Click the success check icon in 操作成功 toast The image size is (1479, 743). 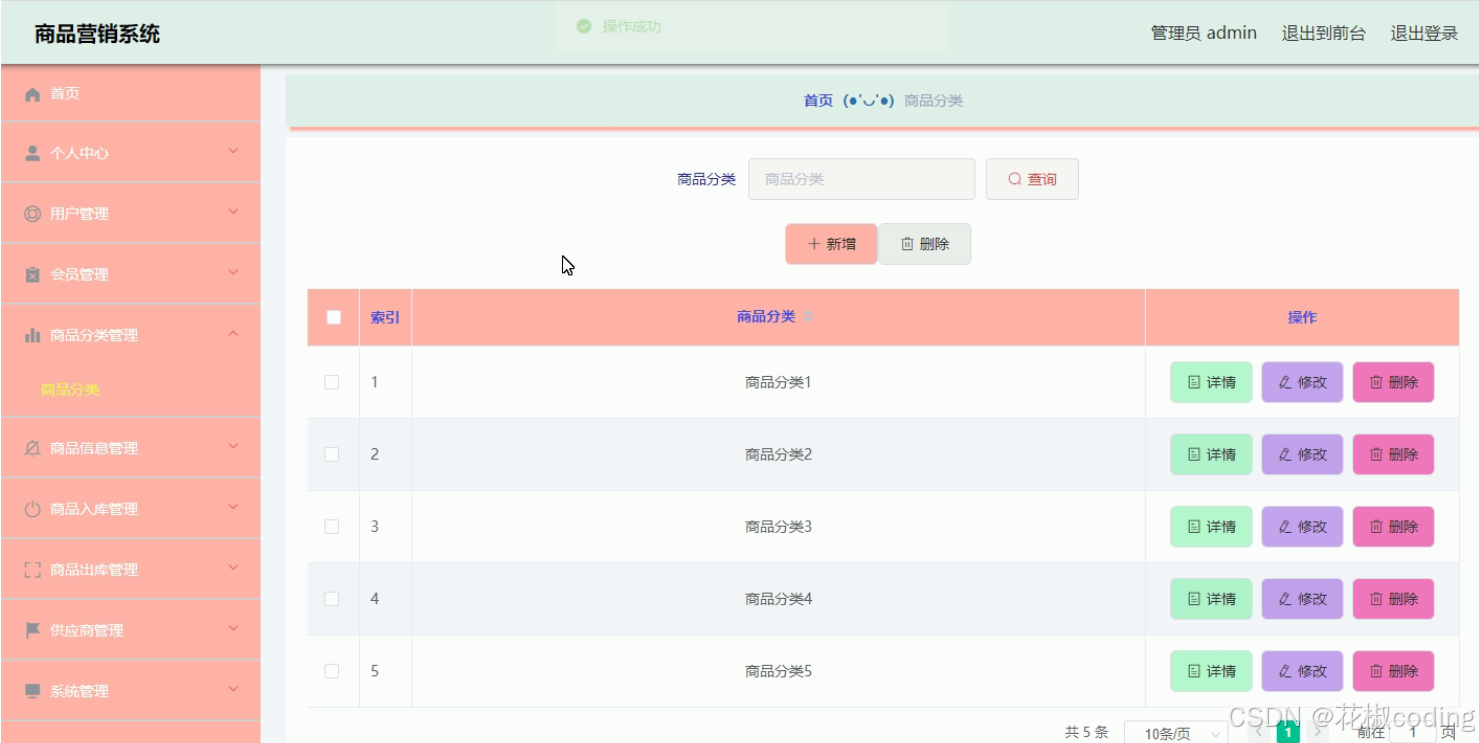tap(584, 26)
